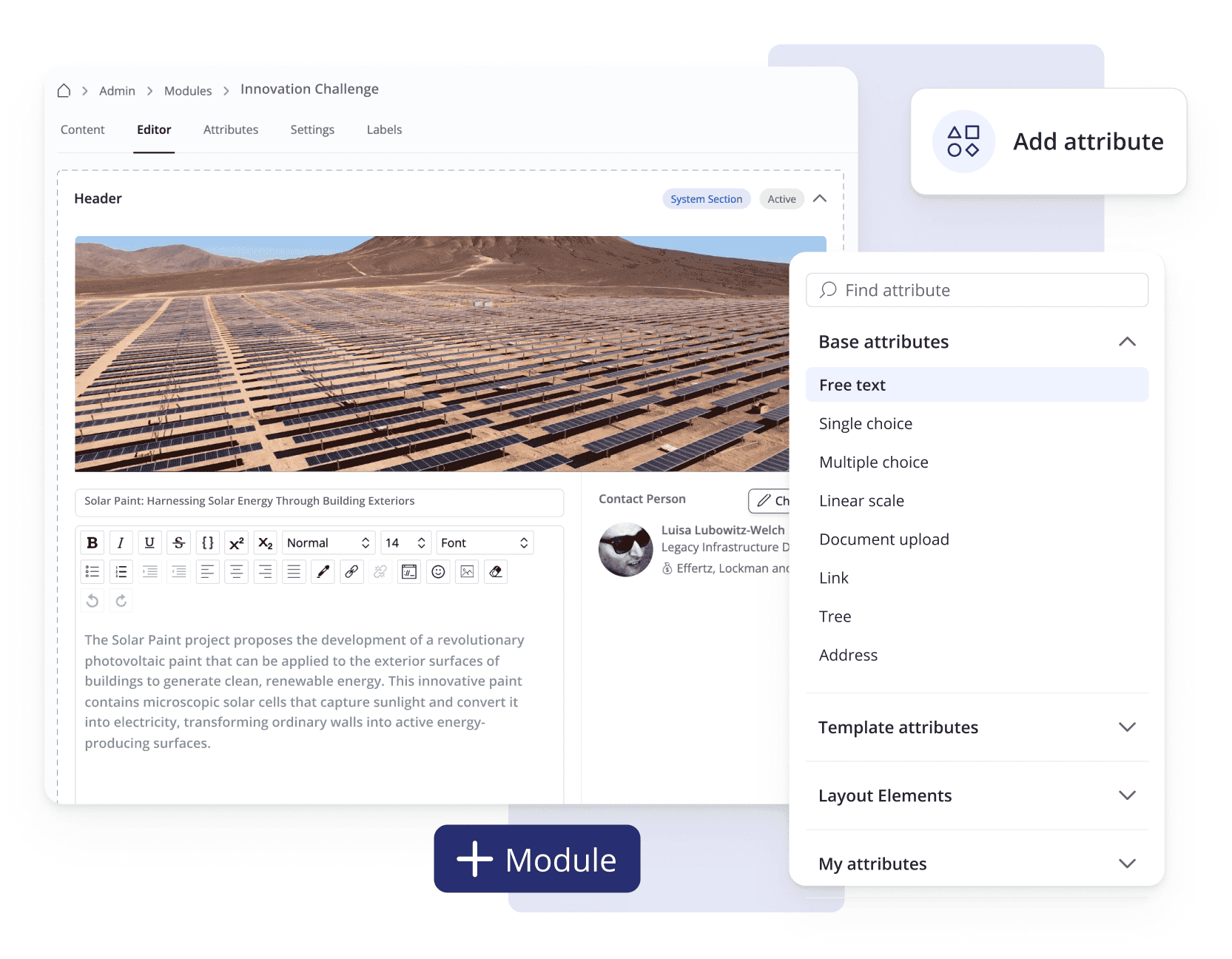
Task: Center align the text
Action: 237,572
